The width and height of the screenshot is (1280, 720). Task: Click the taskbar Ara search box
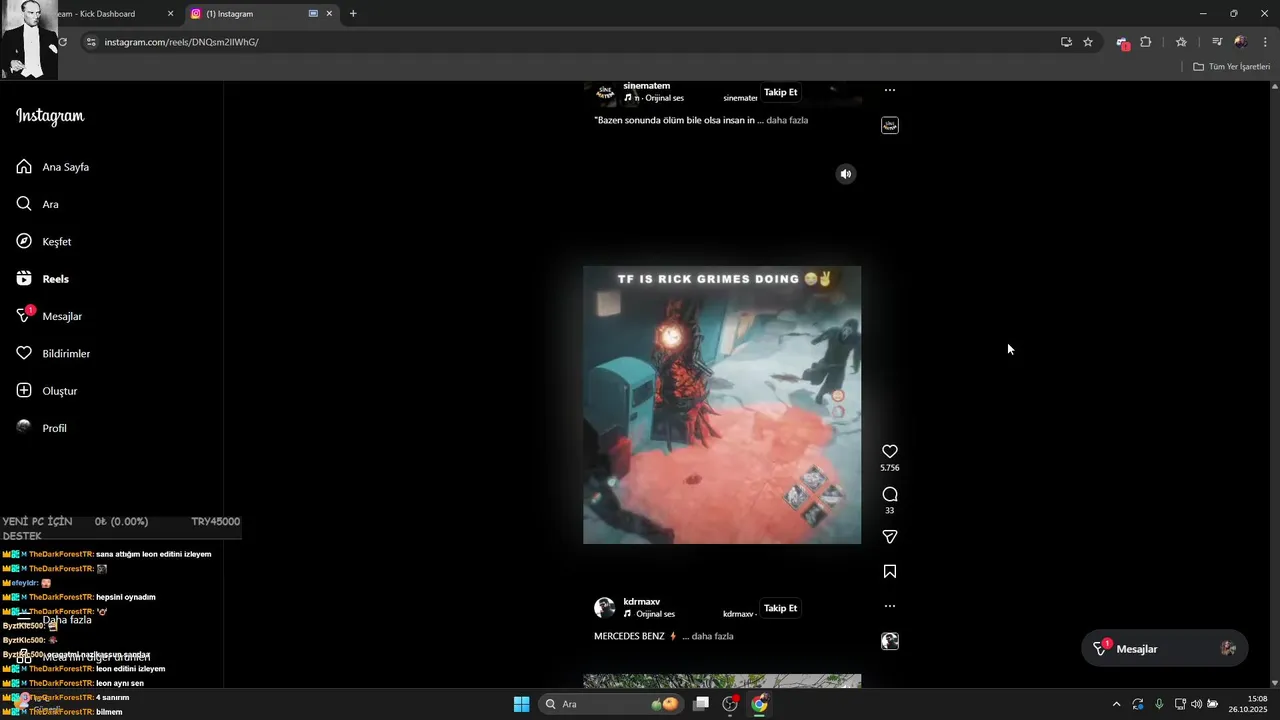pos(611,704)
